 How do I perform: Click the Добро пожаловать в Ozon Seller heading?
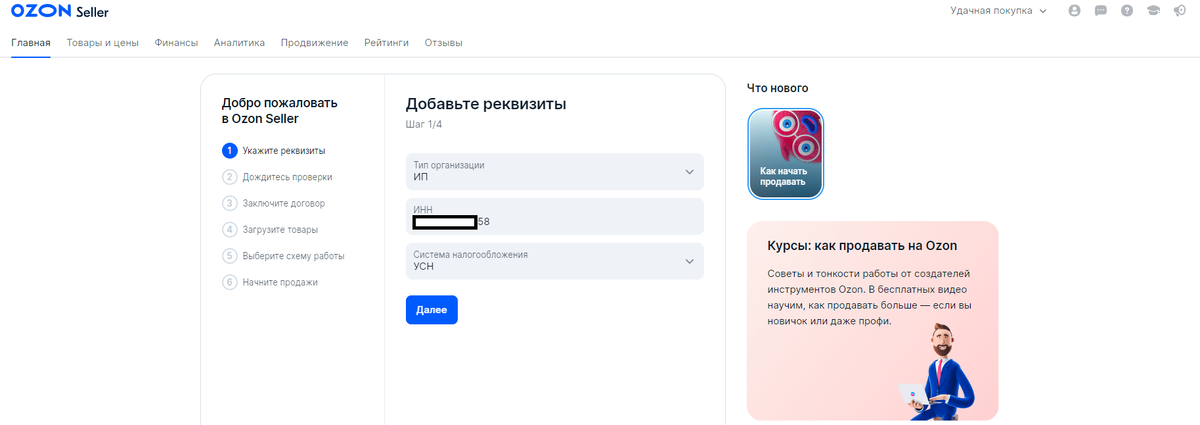[280, 110]
